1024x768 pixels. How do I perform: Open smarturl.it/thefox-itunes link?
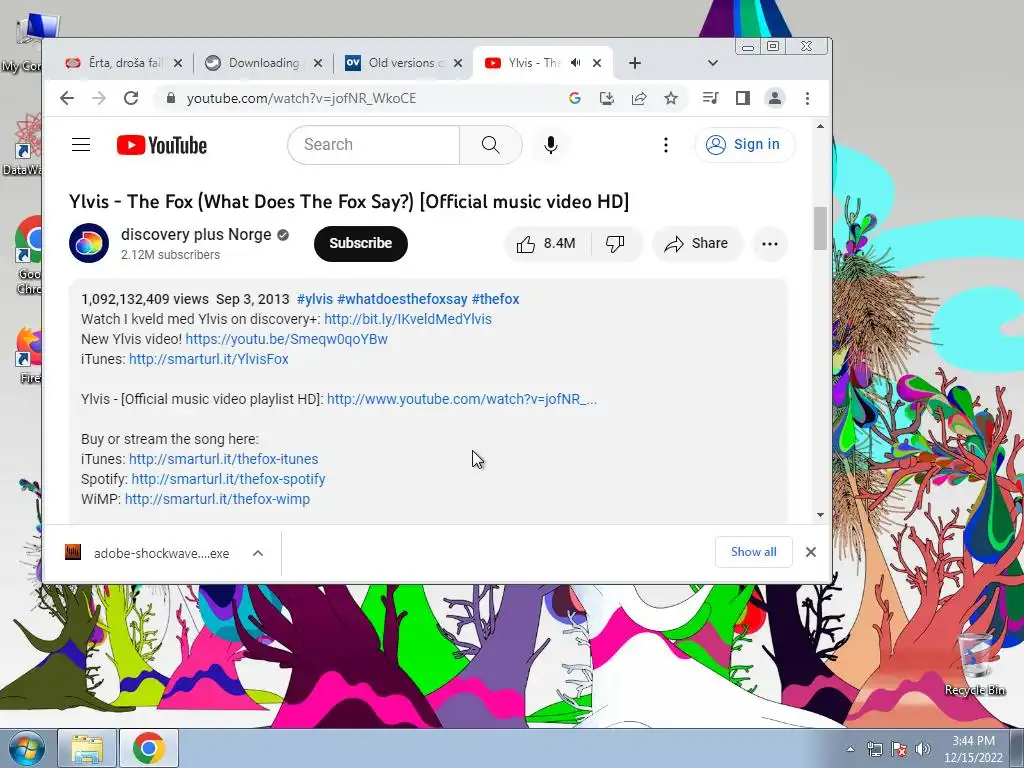[x=223, y=459]
